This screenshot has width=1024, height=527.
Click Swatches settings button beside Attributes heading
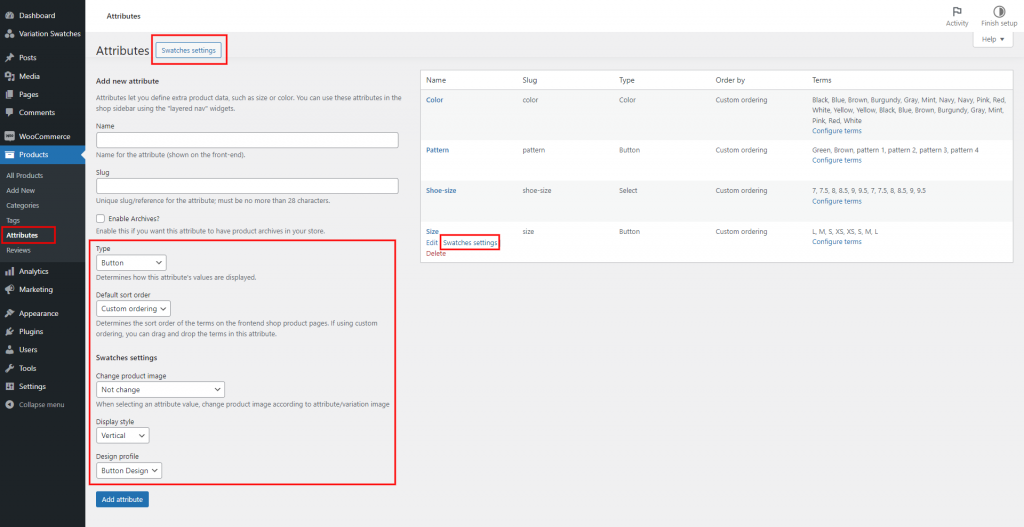click(189, 50)
